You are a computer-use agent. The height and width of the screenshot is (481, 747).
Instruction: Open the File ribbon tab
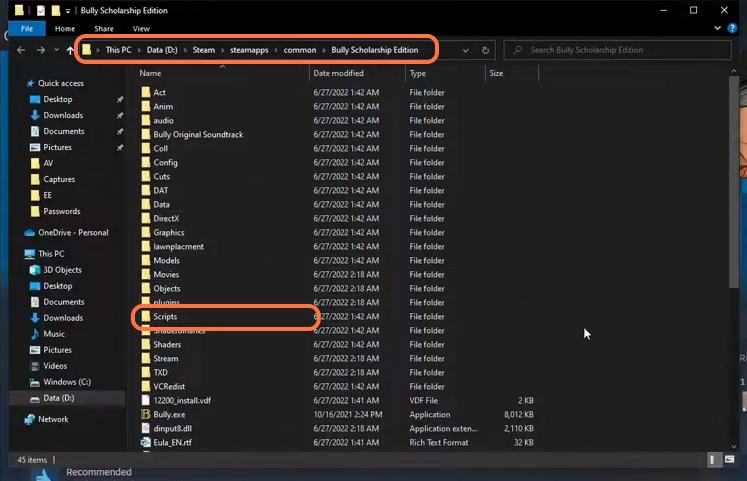(27, 29)
